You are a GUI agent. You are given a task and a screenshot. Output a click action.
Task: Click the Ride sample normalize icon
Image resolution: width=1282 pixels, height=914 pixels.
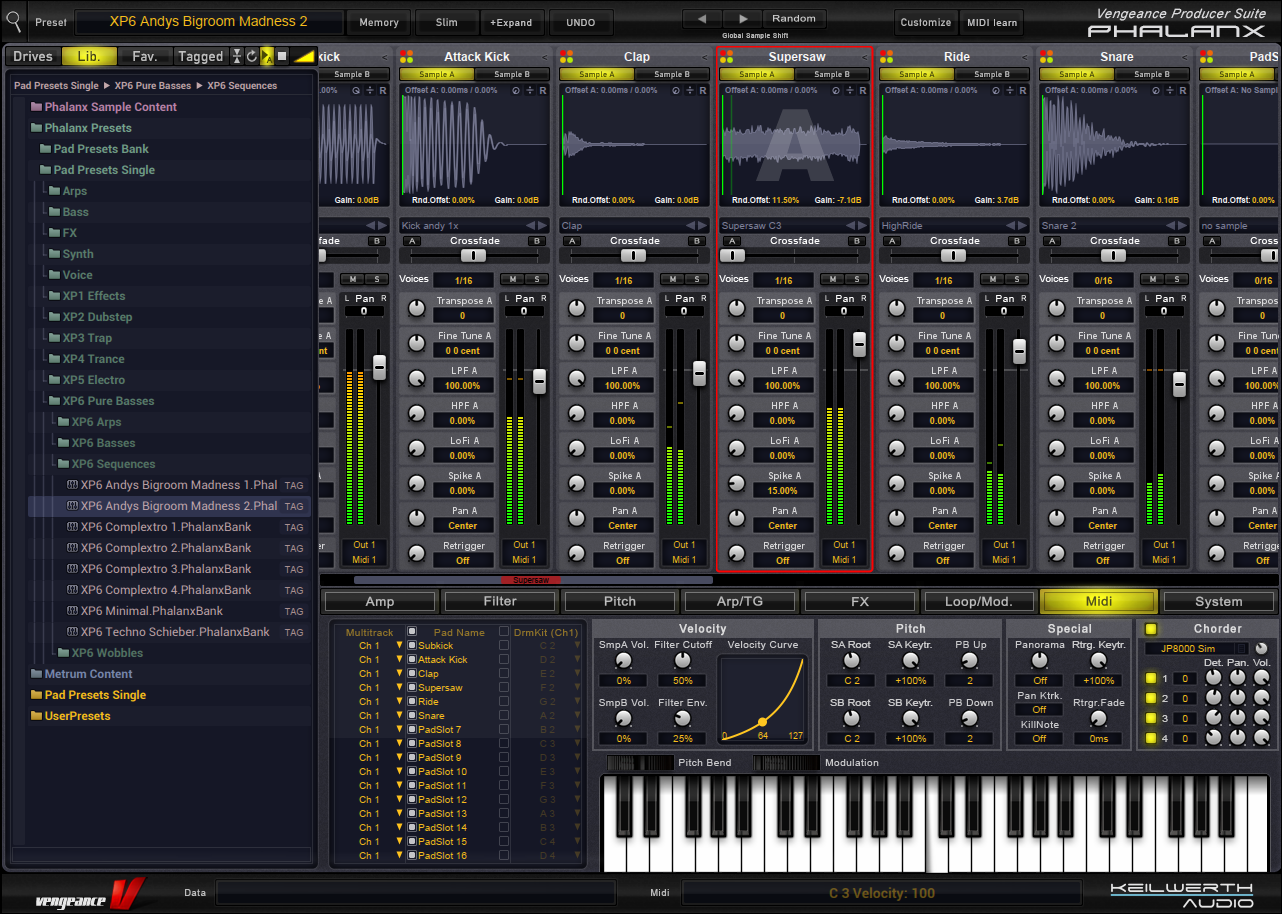click(x=1009, y=91)
